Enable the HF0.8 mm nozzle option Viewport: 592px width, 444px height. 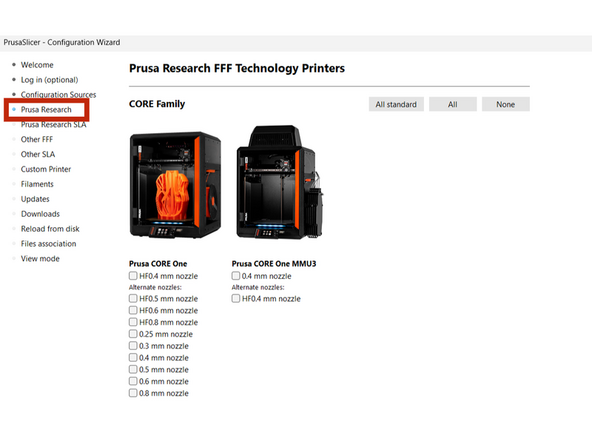pyautogui.click(x=133, y=322)
